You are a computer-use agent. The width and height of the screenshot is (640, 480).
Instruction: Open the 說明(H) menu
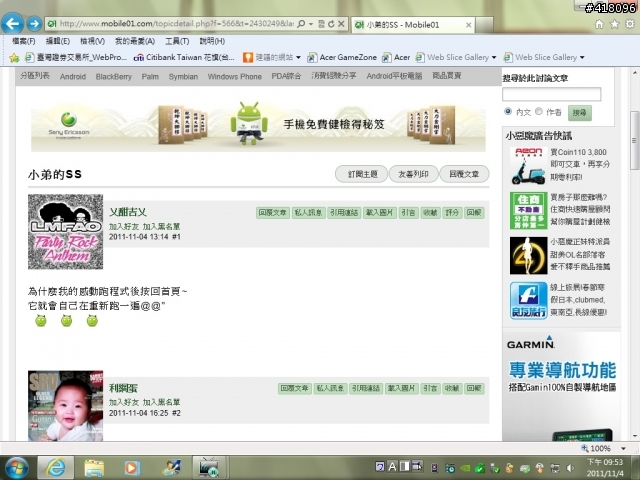click(x=212, y=41)
